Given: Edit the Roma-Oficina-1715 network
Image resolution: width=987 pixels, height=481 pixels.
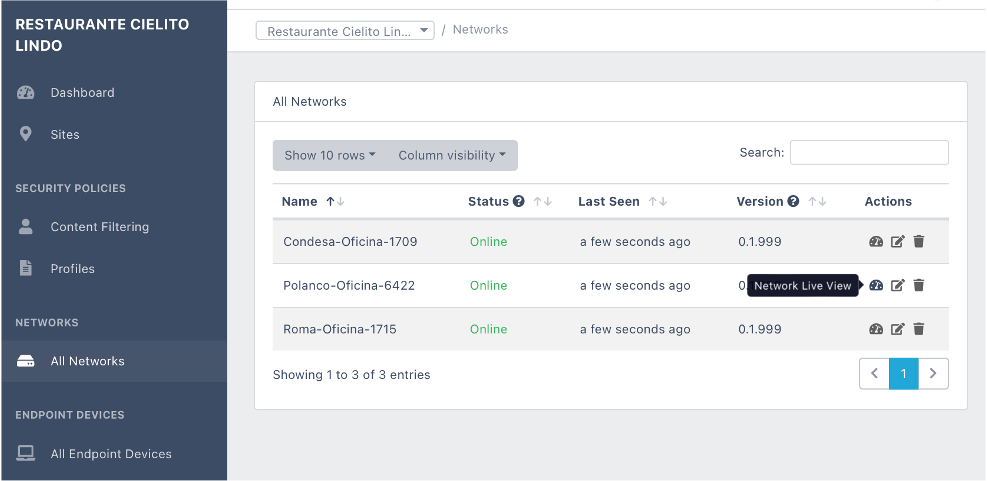Looking at the screenshot, I should (x=898, y=329).
